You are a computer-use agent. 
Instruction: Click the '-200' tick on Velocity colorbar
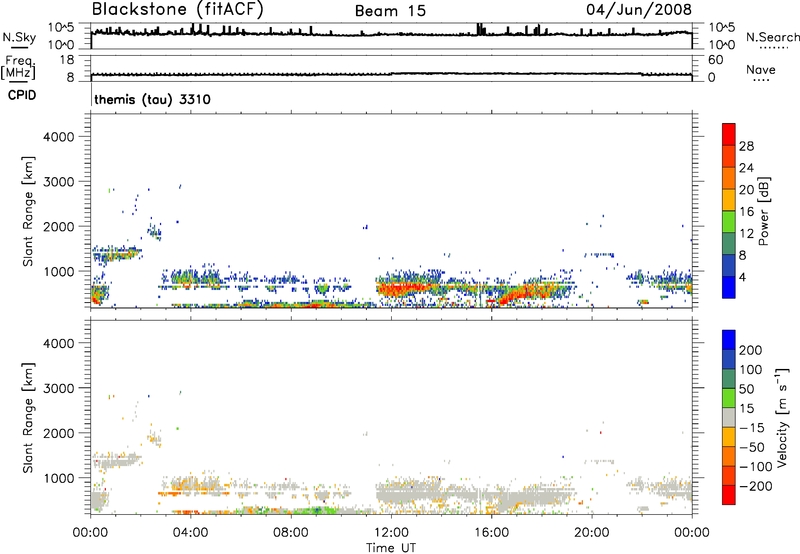pyautogui.click(x=756, y=486)
